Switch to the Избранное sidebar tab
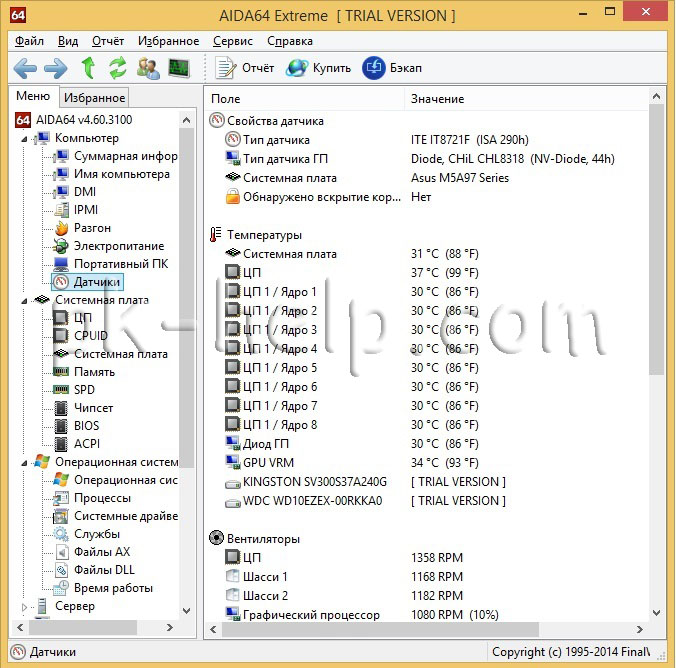Viewport: 676px width, 668px height. click(x=94, y=98)
